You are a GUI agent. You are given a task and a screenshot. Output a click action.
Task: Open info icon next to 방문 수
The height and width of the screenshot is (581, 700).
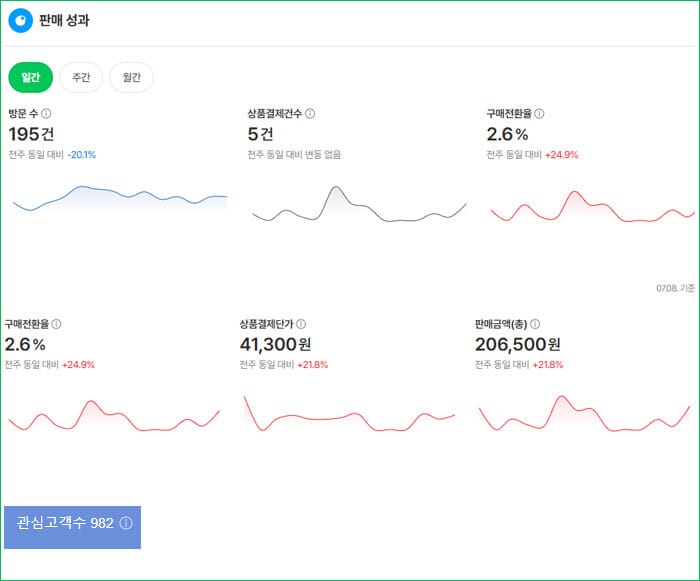(x=46, y=114)
